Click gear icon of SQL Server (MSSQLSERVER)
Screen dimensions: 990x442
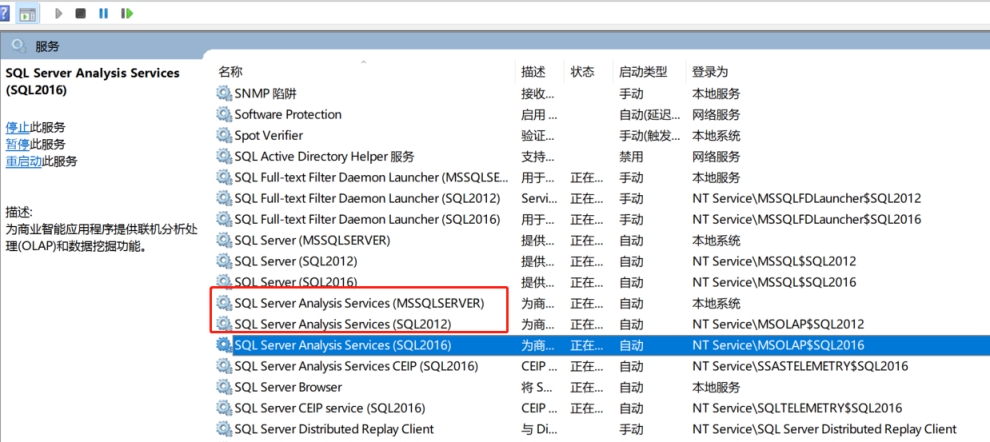224,240
